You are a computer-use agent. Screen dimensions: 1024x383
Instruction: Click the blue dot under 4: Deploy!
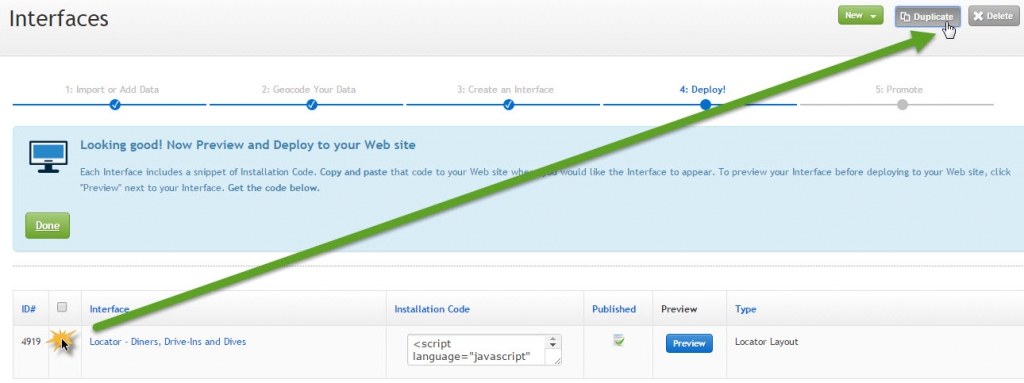705,105
